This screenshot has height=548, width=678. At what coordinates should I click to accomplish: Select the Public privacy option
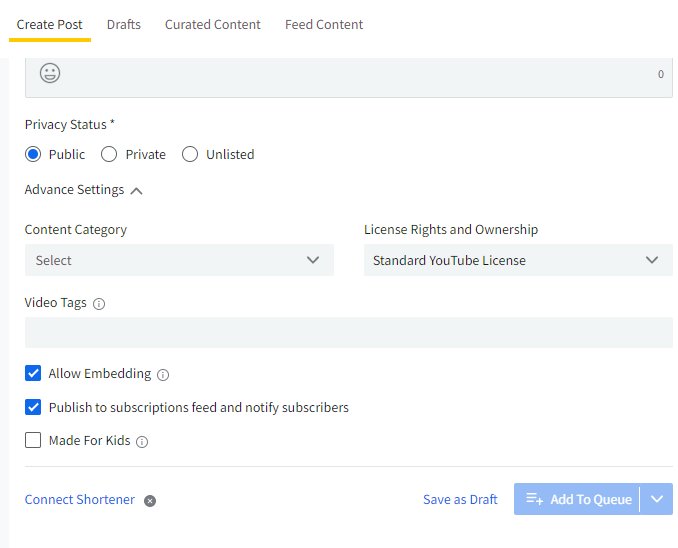point(33,154)
